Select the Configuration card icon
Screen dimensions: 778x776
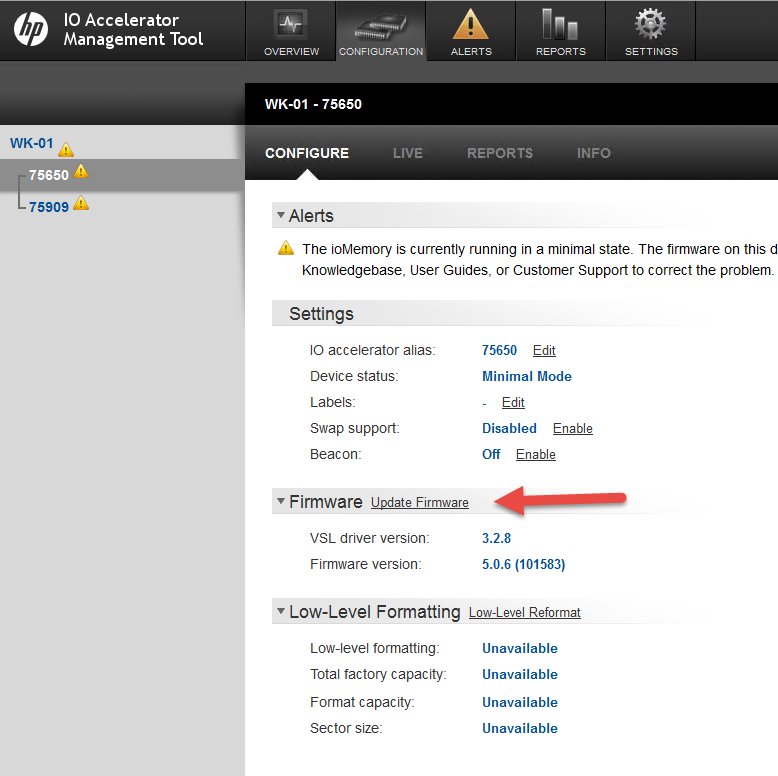pyautogui.click(x=380, y=24)
